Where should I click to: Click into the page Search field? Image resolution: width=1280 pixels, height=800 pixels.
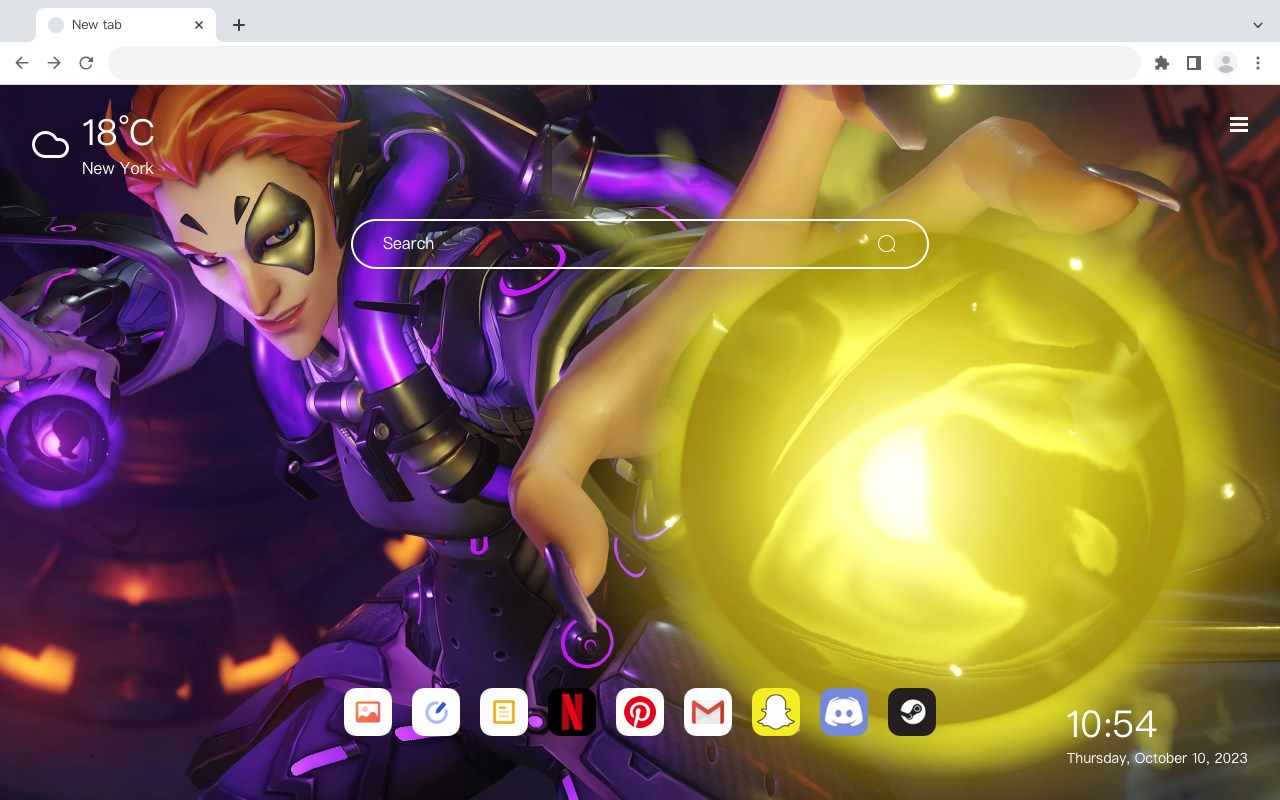[x=640, y=244]
